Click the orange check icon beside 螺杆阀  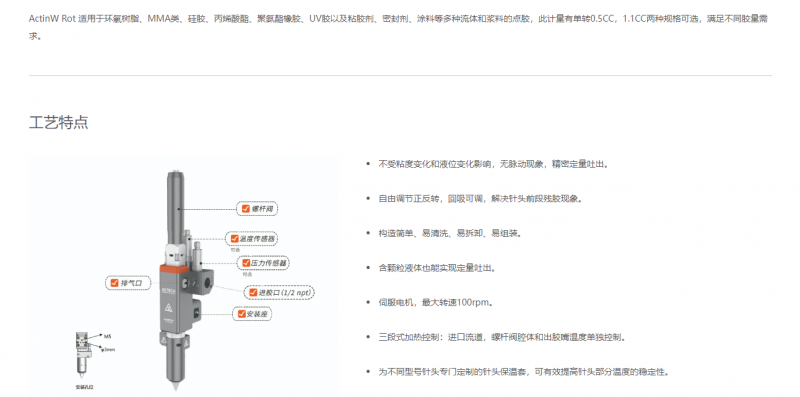(x=246, y=209)
